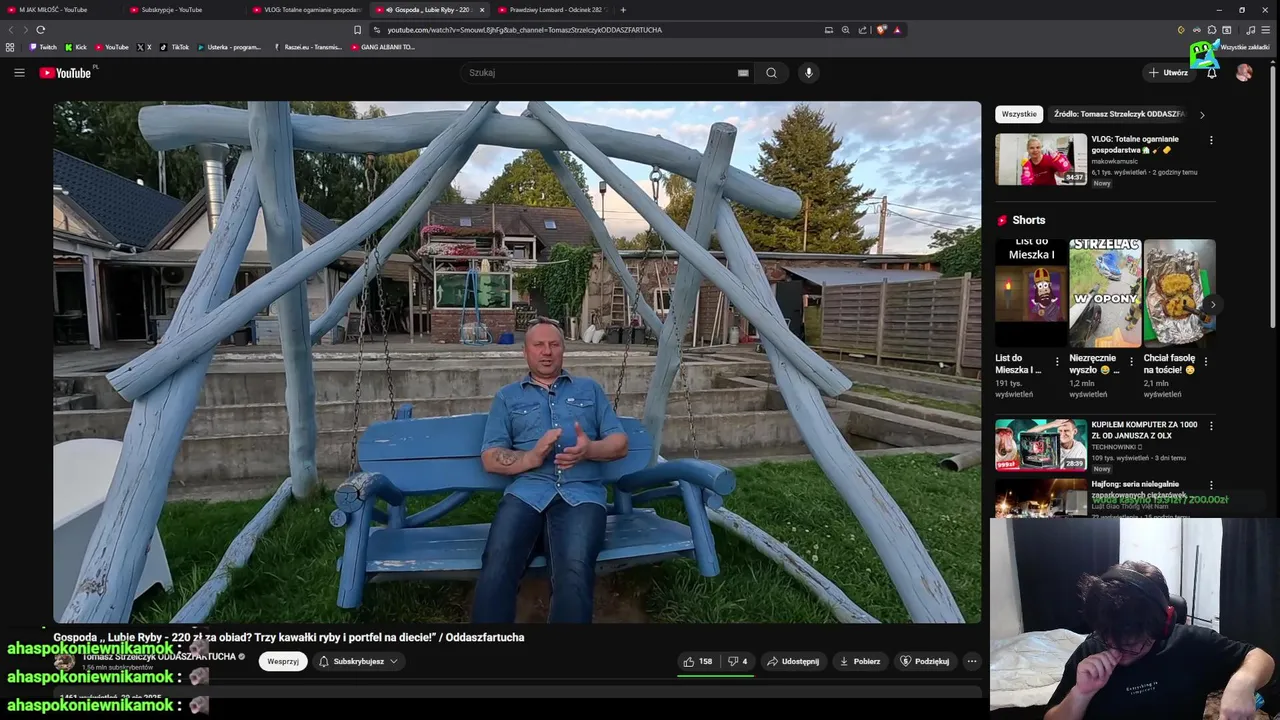Open browser main hamburger menu
1280x720 pixels.
(1265, 30)
